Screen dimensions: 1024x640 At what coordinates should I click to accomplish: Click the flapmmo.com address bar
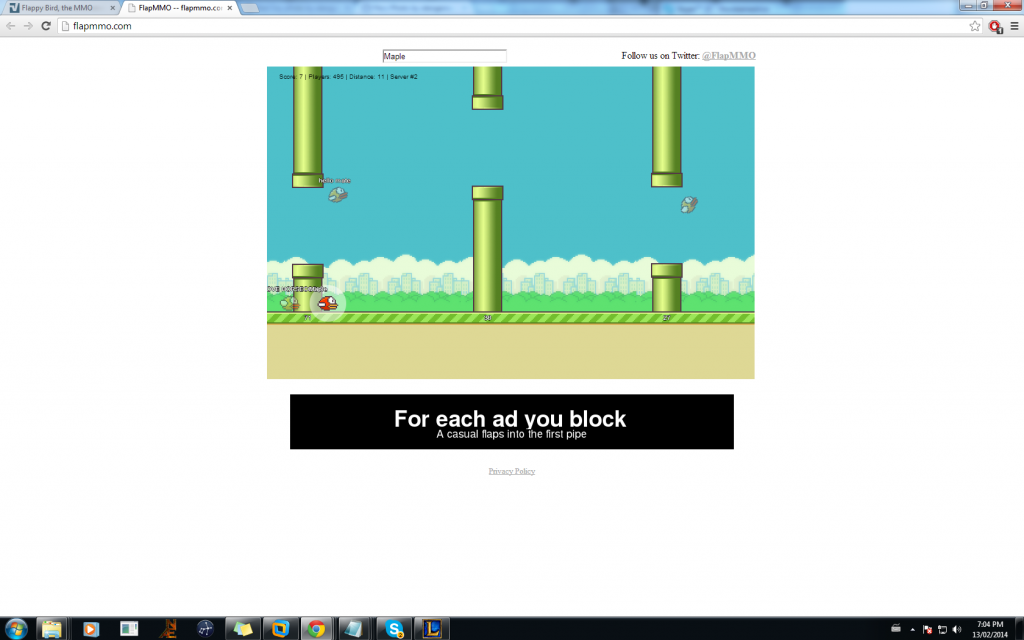coord(500,26)
